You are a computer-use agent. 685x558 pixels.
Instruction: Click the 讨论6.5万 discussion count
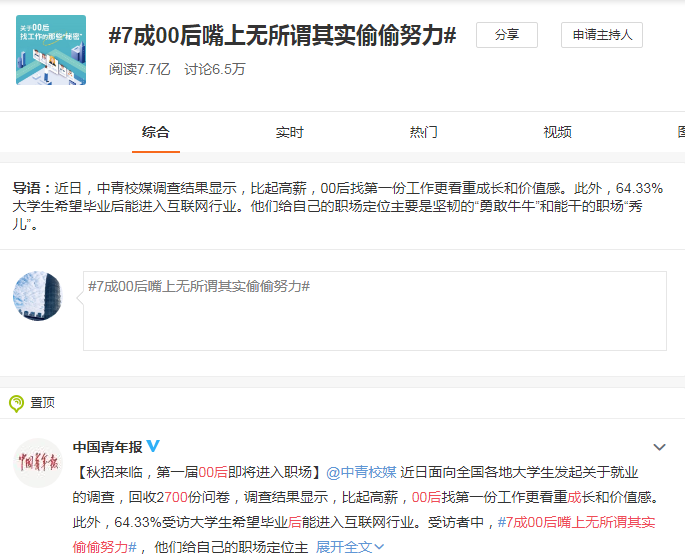[214, 69]
